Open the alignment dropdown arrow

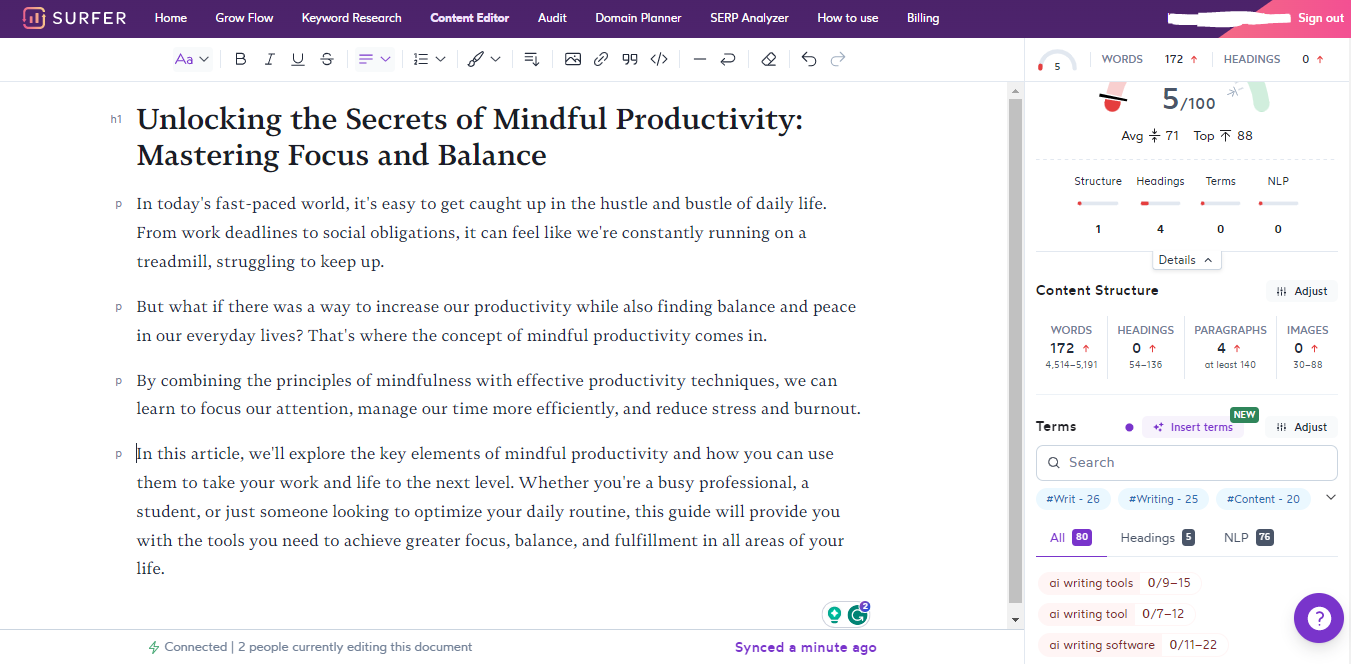click(385, 59)
